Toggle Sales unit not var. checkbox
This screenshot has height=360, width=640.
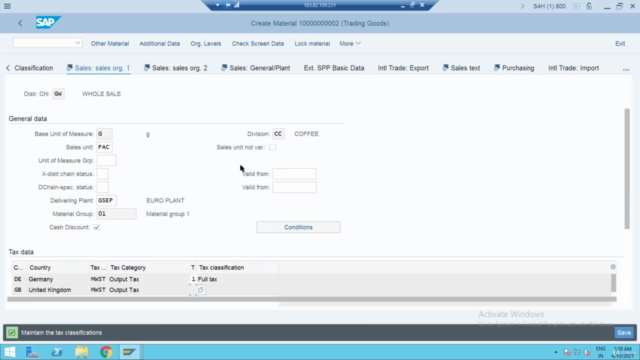[272, 147]
